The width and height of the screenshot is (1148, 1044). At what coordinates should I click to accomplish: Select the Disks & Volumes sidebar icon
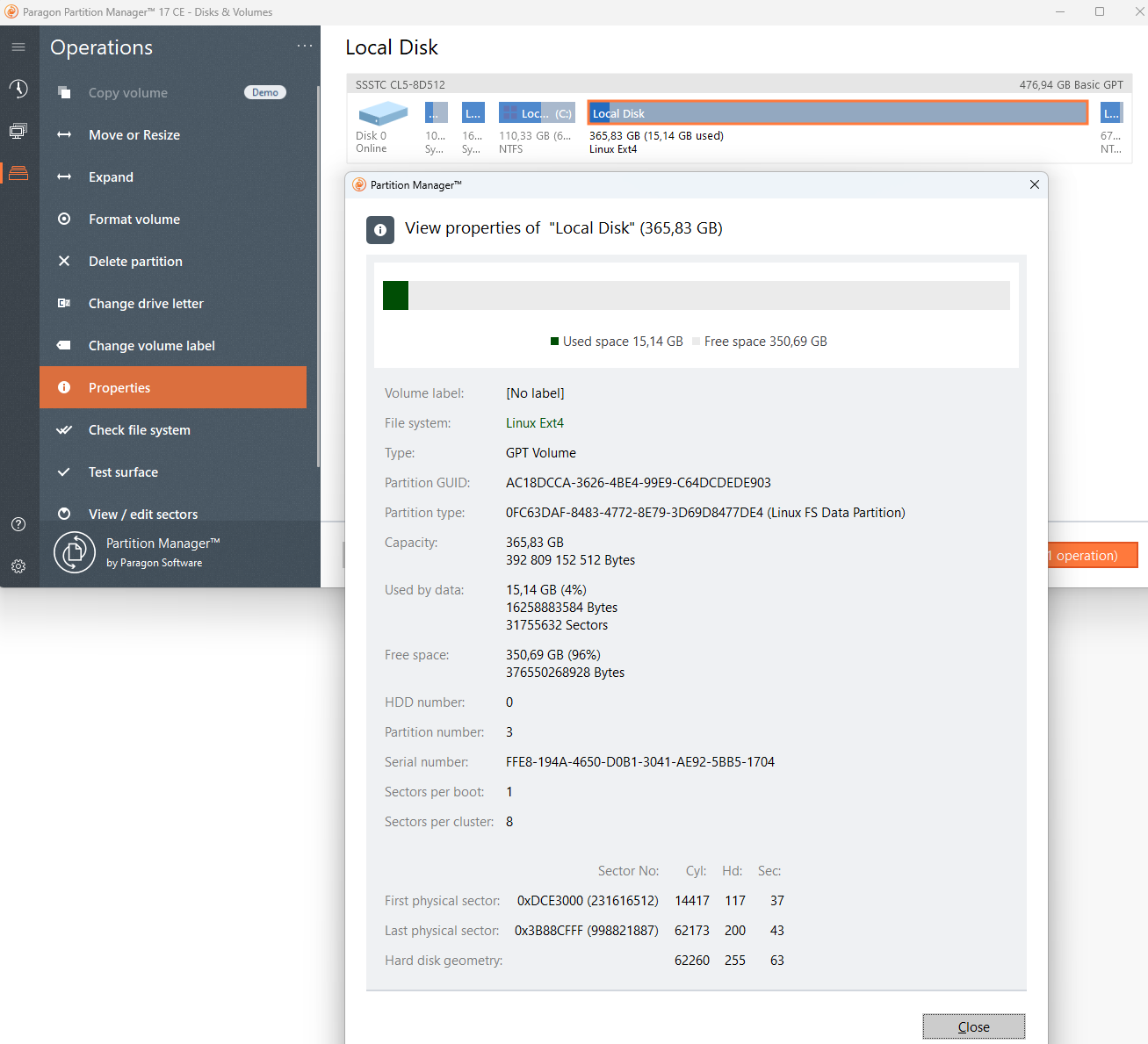click(18, 173)
